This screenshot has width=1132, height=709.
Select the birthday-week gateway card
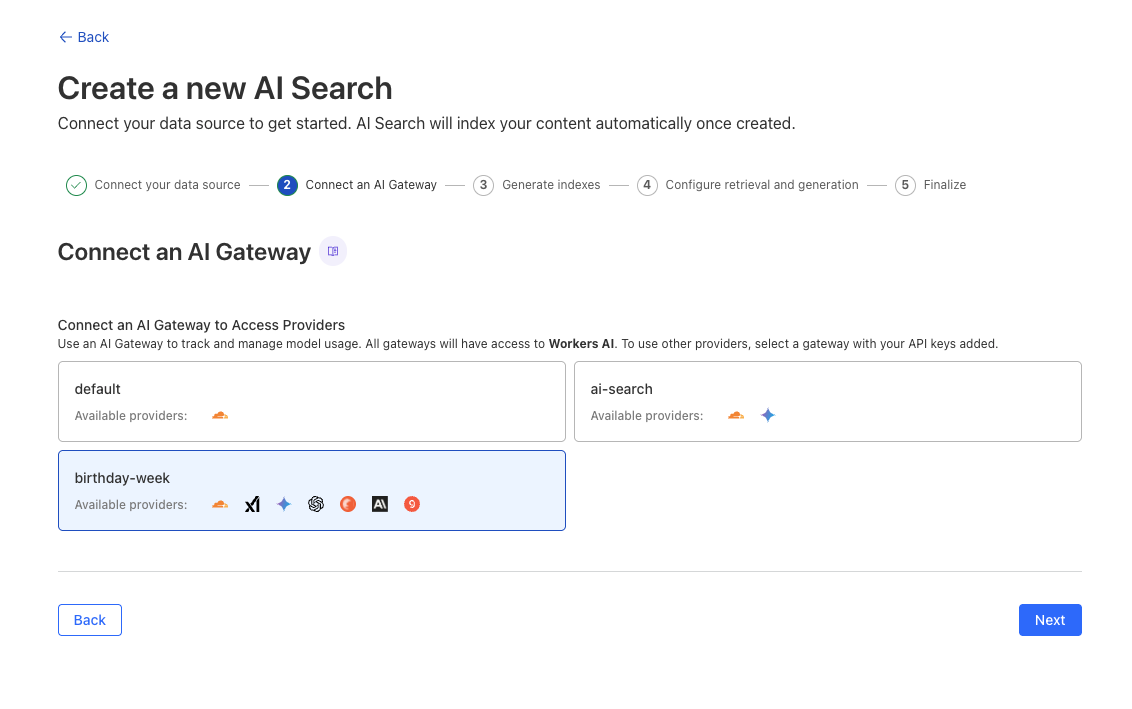click(x=312, y=490)
